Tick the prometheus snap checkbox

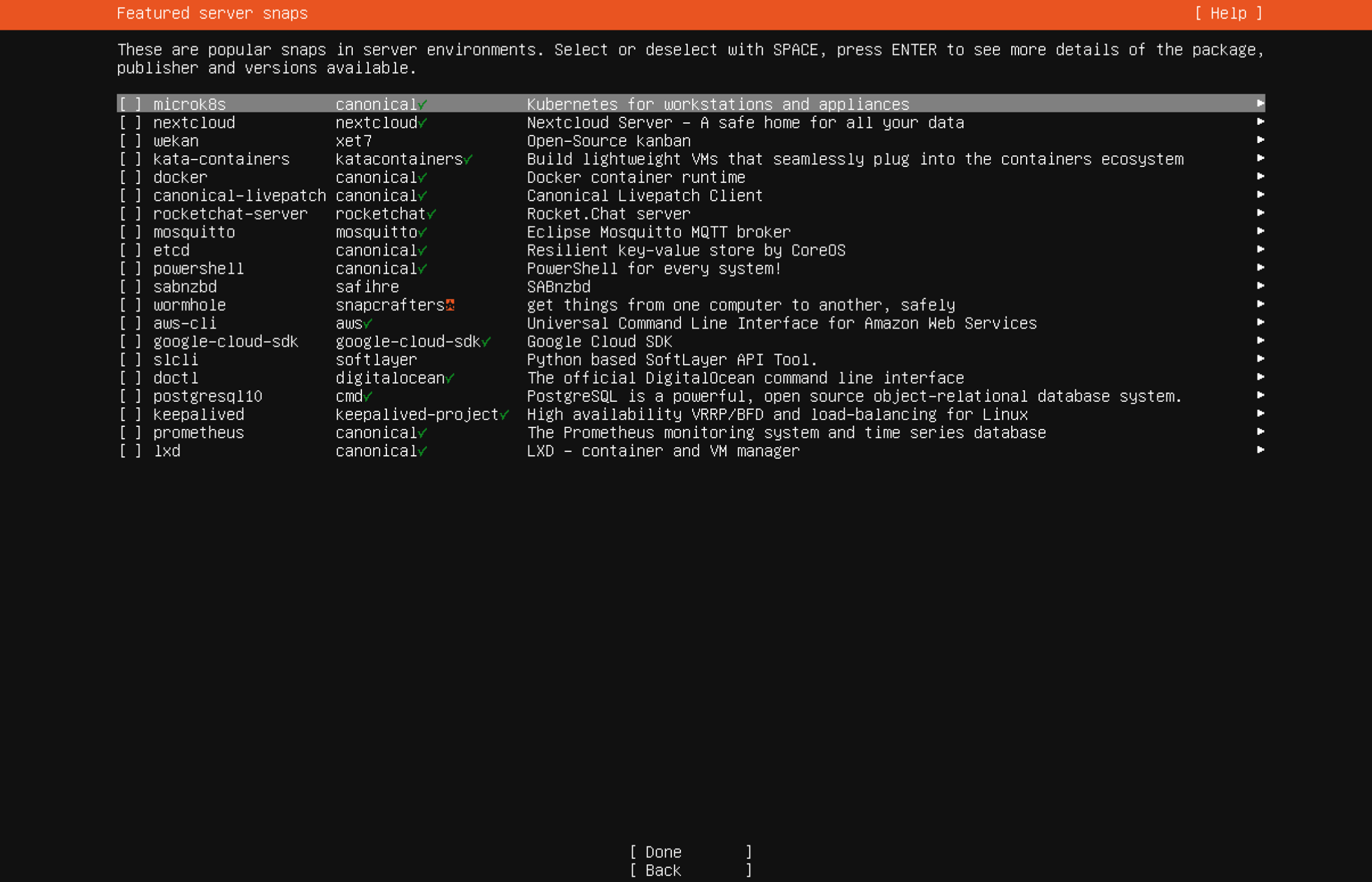coord(130,433)
